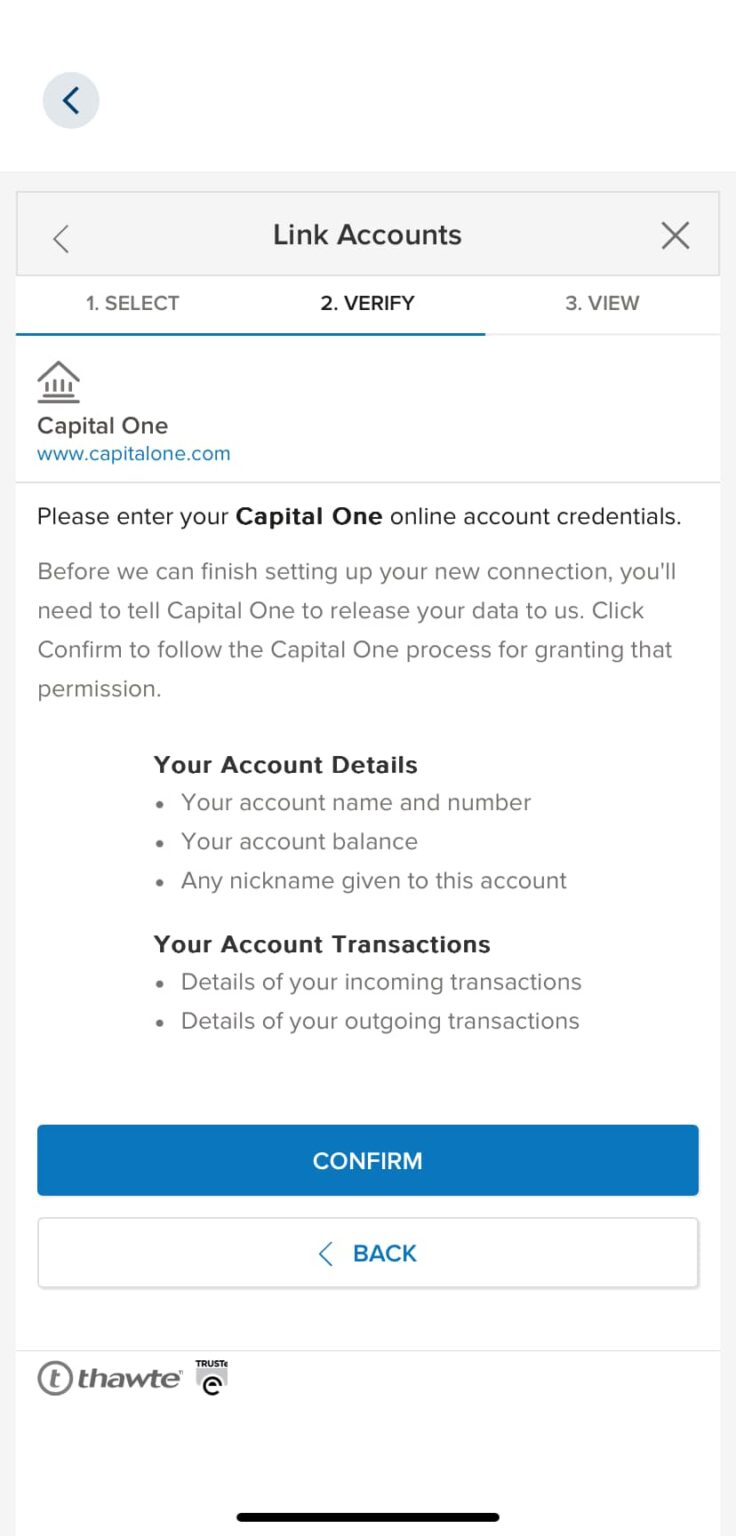The image size is (736, 1536).
Task: Switch to the "1. SELECT" tab
Action: tap(133, 303)
